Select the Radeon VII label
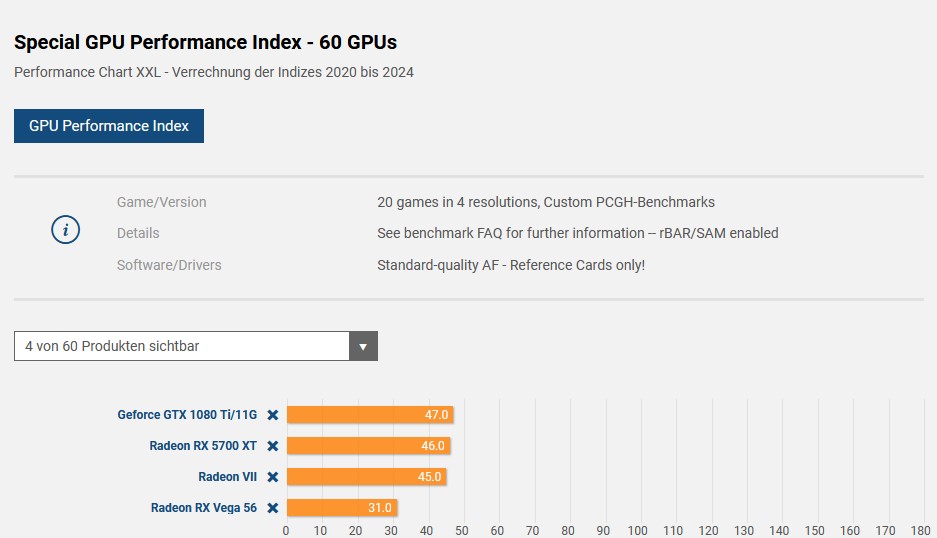Screen dimensions: 937x538 click(x=227, y=477)
